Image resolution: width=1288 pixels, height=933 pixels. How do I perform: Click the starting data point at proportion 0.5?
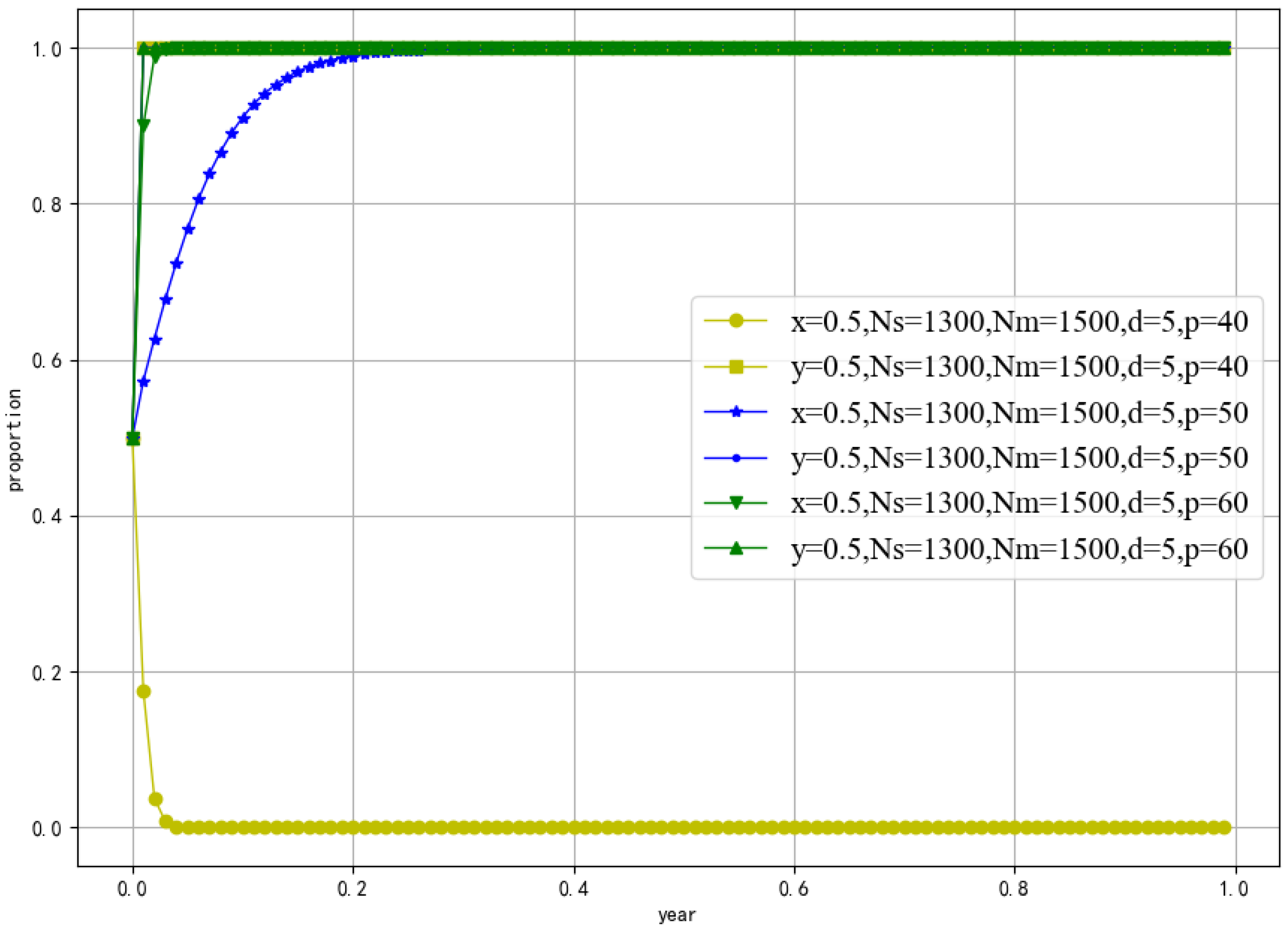(x=133, y=439)
